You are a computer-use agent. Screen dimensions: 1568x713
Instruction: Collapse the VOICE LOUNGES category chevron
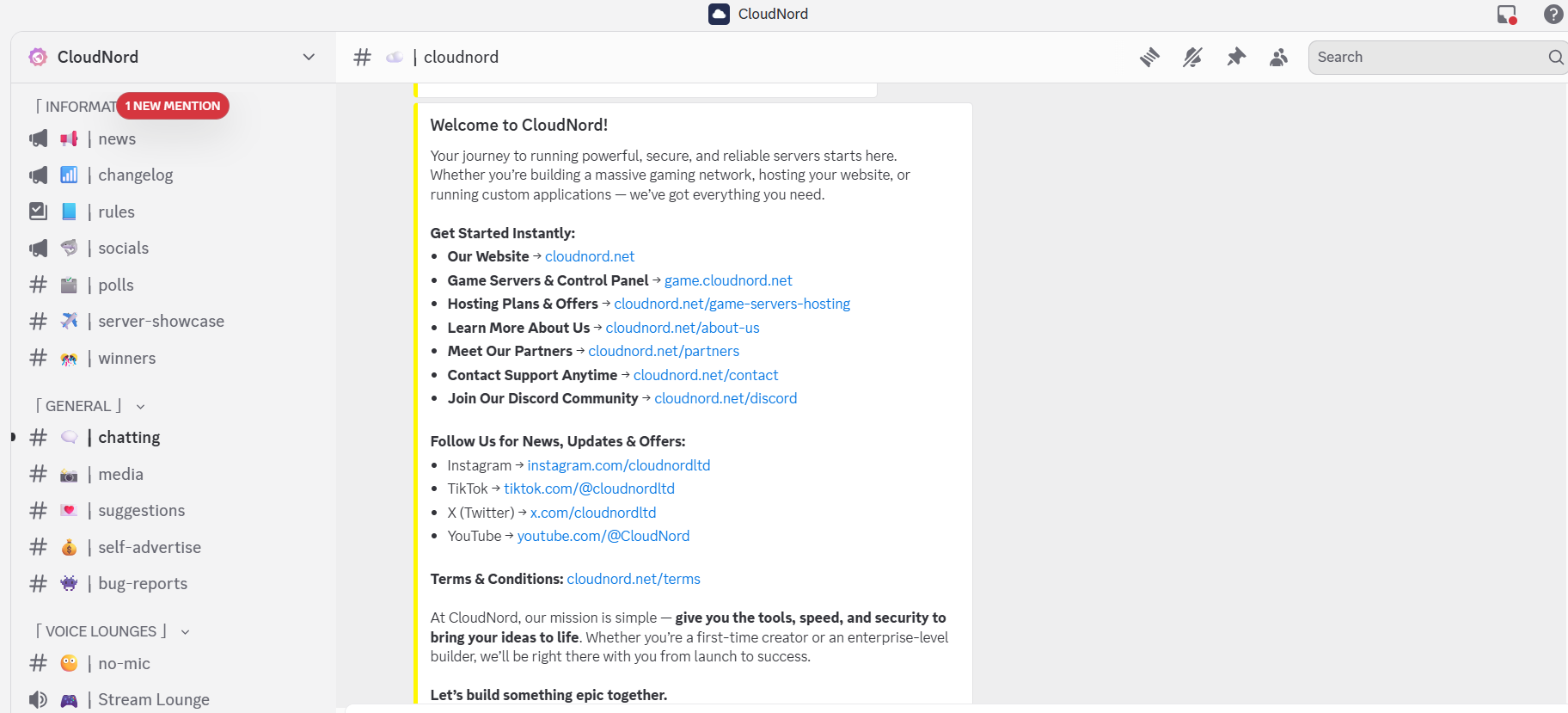[185, 632]
